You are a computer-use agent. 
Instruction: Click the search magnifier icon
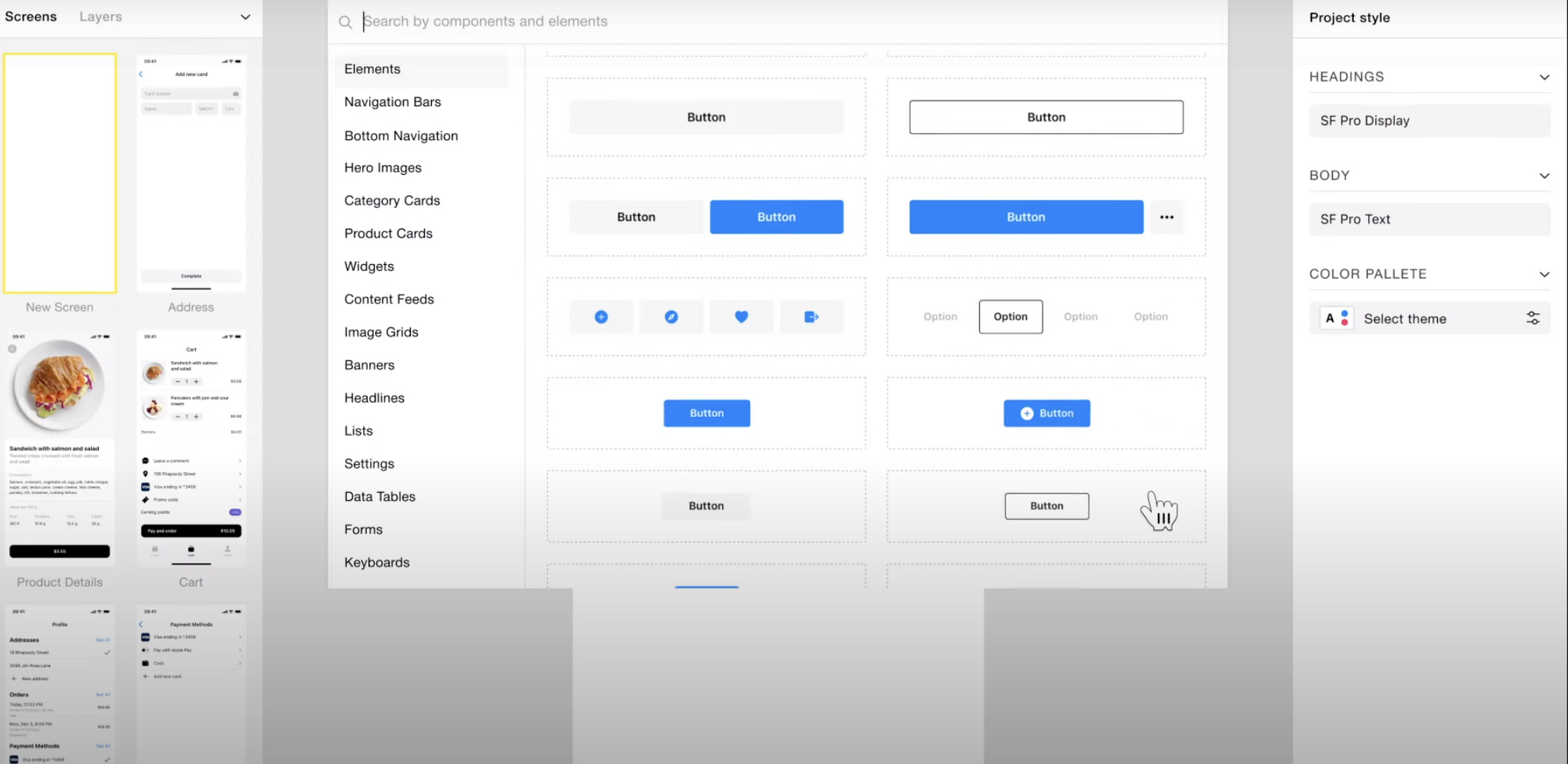click(345, 22)
